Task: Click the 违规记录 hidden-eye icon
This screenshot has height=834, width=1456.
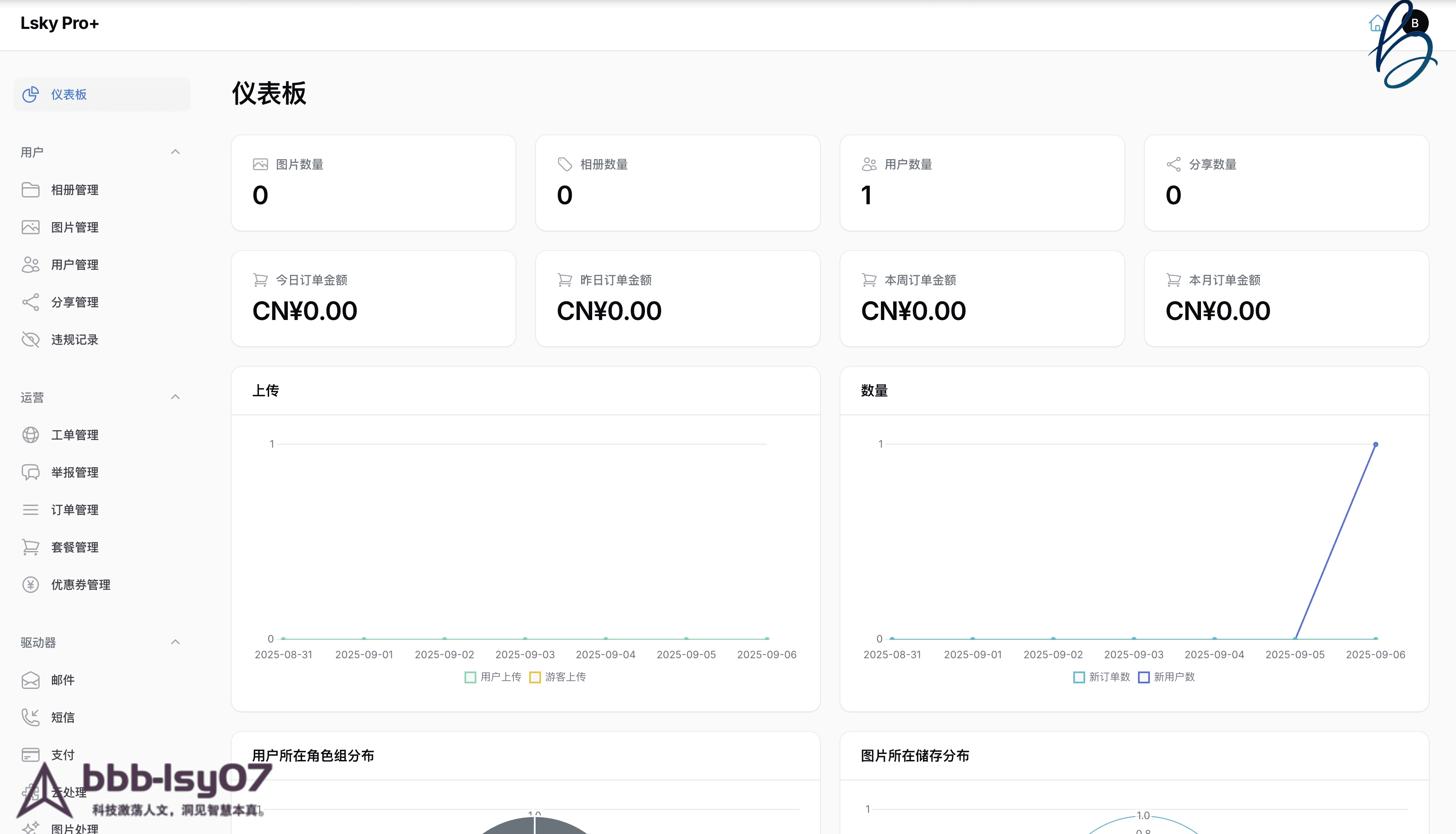Action: click(x=31, y=339)
